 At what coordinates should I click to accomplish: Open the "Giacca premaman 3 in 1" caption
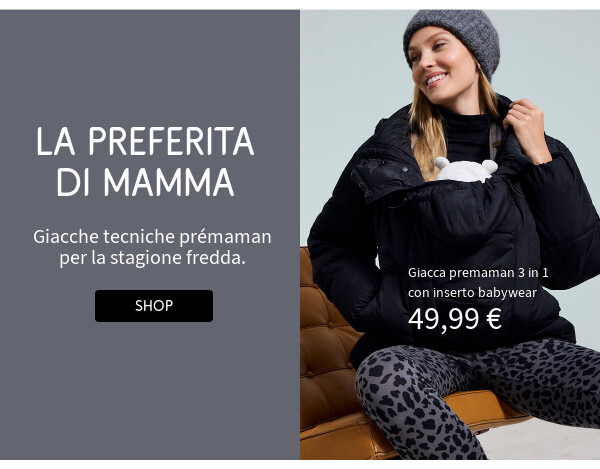pyautogui.click(x=478, y=273)
